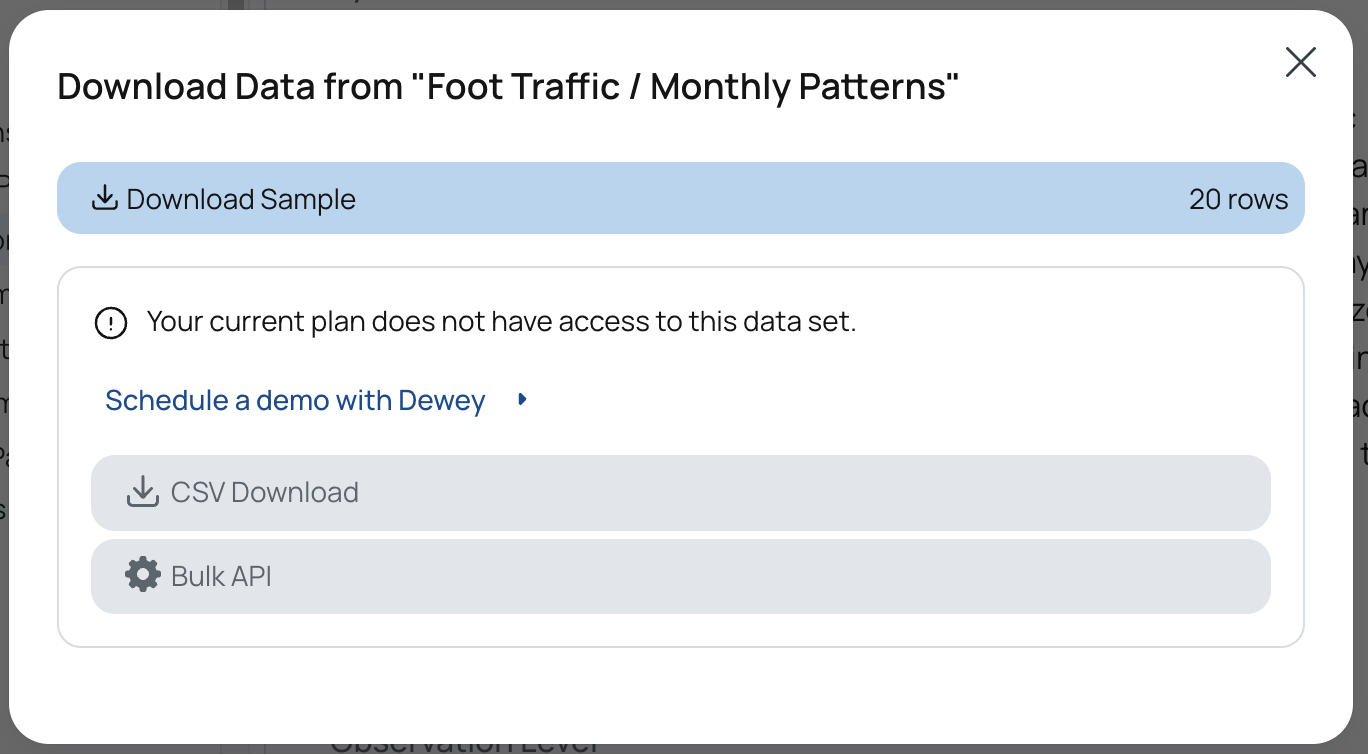
Task: Select the disabled Bulk API option
Action: click(680, 576)
